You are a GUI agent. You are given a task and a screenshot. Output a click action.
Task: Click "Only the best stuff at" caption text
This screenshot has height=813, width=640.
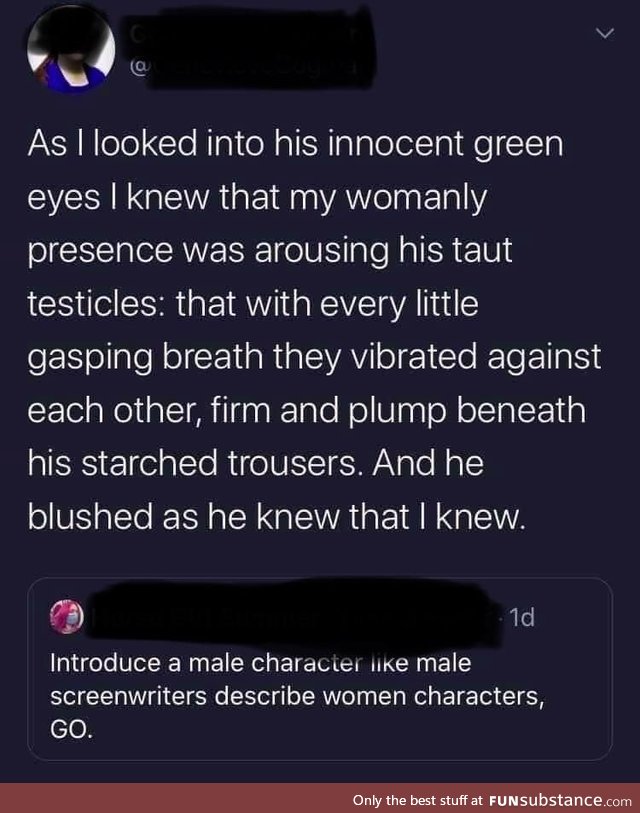418,801
